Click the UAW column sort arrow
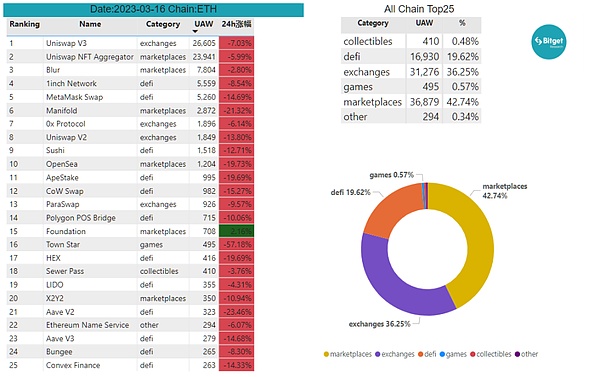600x377 pixels. (x=195, y=31)
